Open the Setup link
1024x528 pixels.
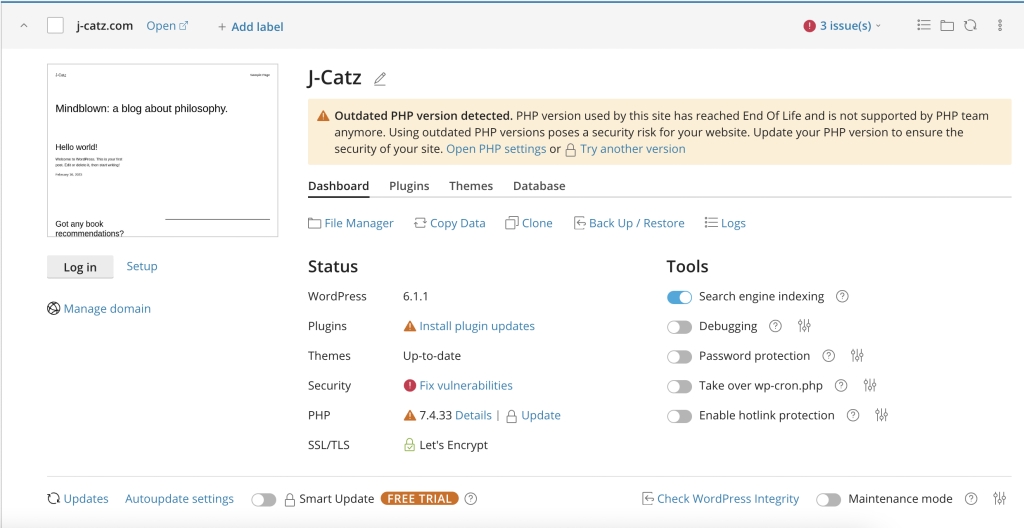pyautogui.click(x=142, y=266)
